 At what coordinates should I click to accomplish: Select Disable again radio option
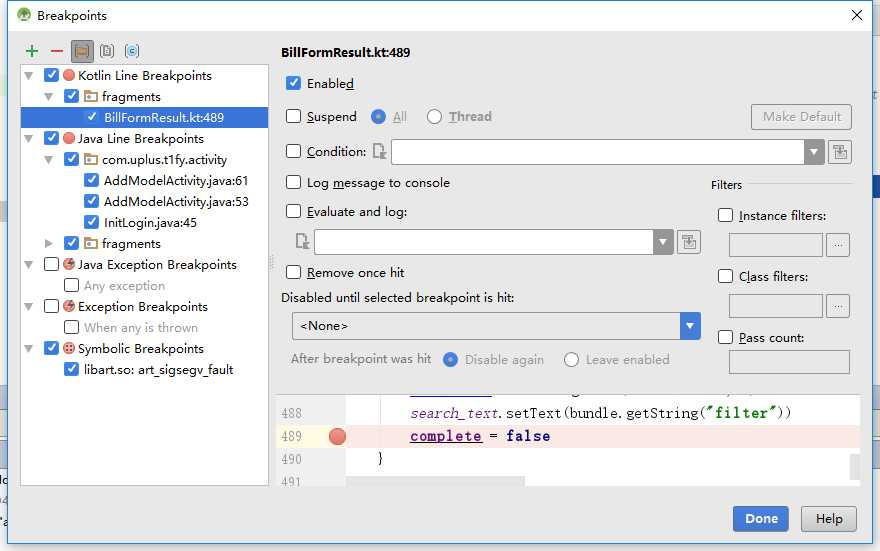[x=451, y=360]
